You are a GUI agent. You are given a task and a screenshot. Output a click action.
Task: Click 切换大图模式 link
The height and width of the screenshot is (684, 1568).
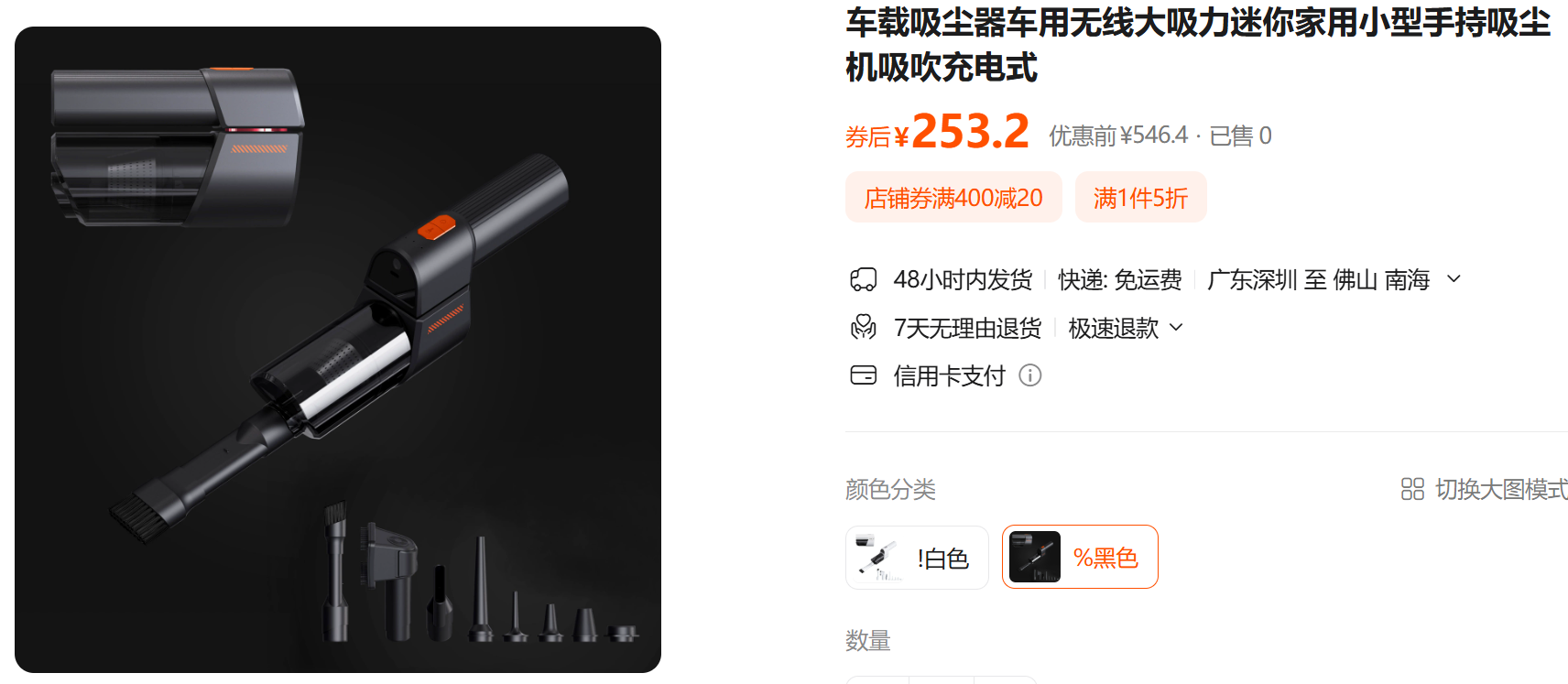point(1501,489)
